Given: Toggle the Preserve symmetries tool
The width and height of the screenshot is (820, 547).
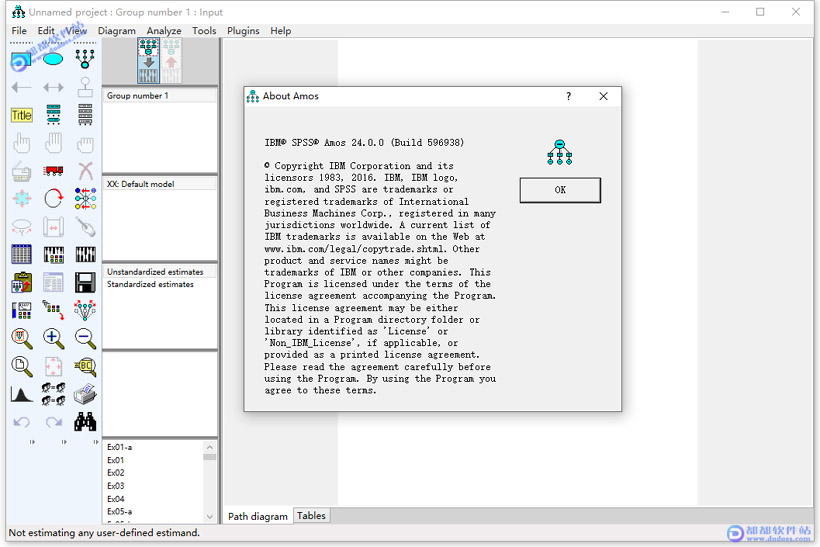Looking at the screenshot, I should tap(85, 310).
